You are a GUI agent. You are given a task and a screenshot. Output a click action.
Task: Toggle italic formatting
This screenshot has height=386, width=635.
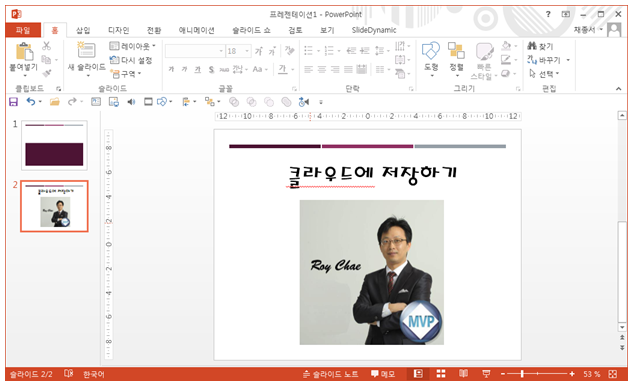click(184, 69)
